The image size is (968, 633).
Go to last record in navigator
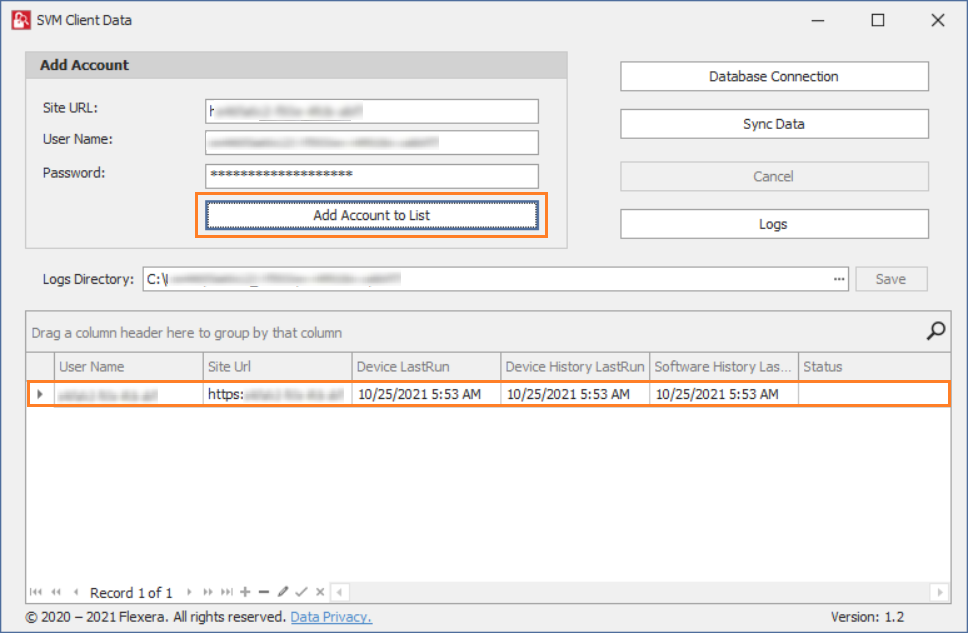(227, 592)
